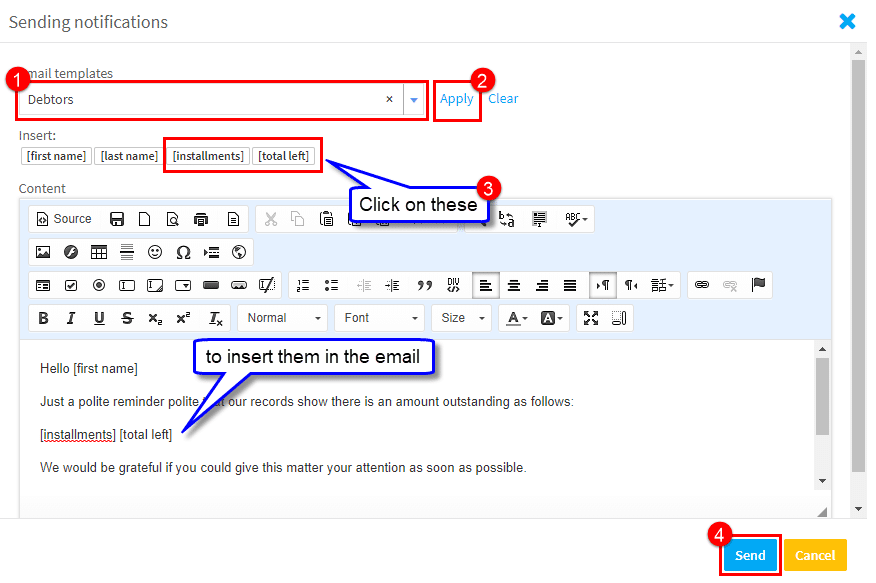Screen dimensions: 876x583
Task: Toggle Bold formatting
Action: click(x=43, y=318)
